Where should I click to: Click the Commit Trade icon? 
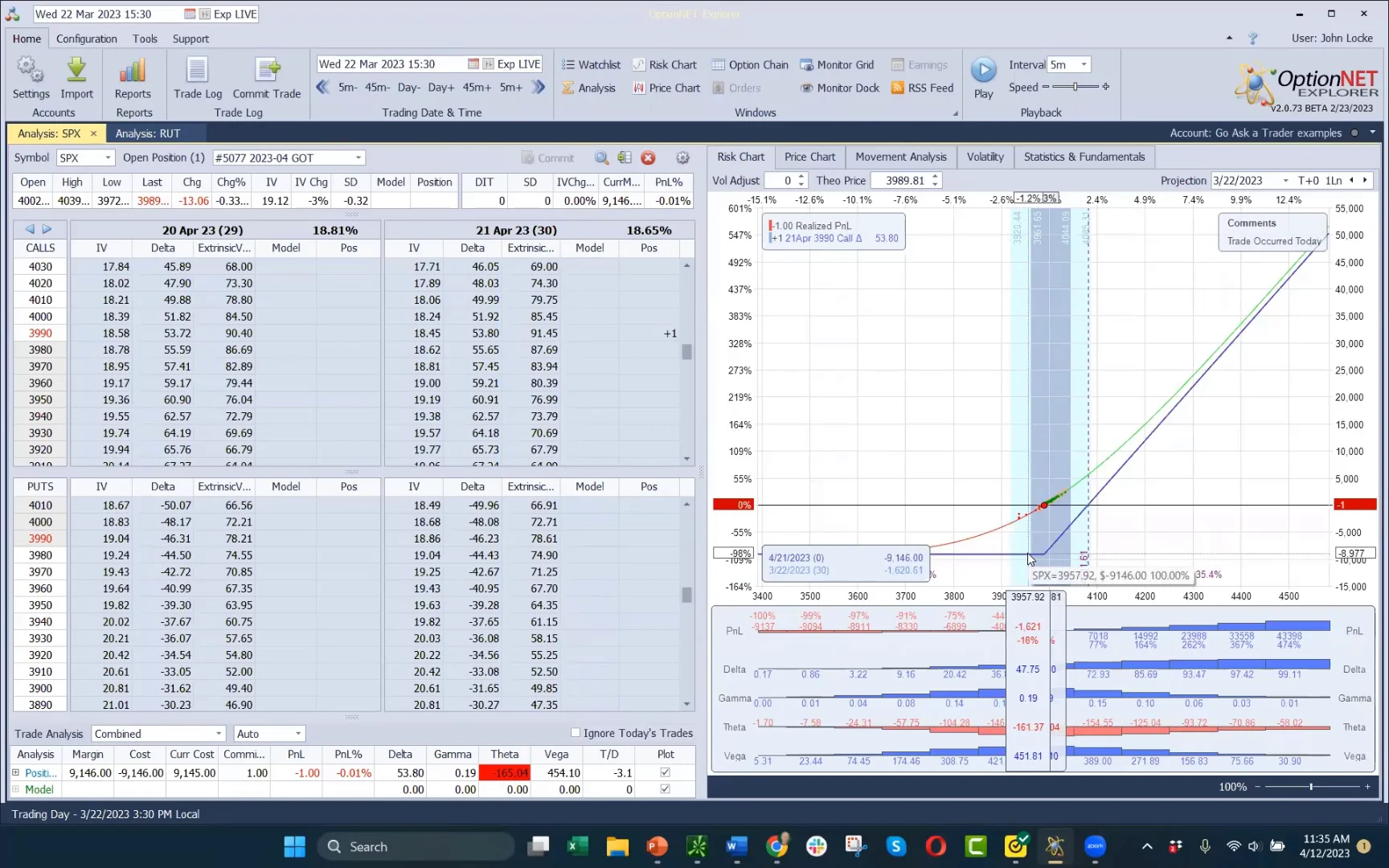tap(267, 77)
